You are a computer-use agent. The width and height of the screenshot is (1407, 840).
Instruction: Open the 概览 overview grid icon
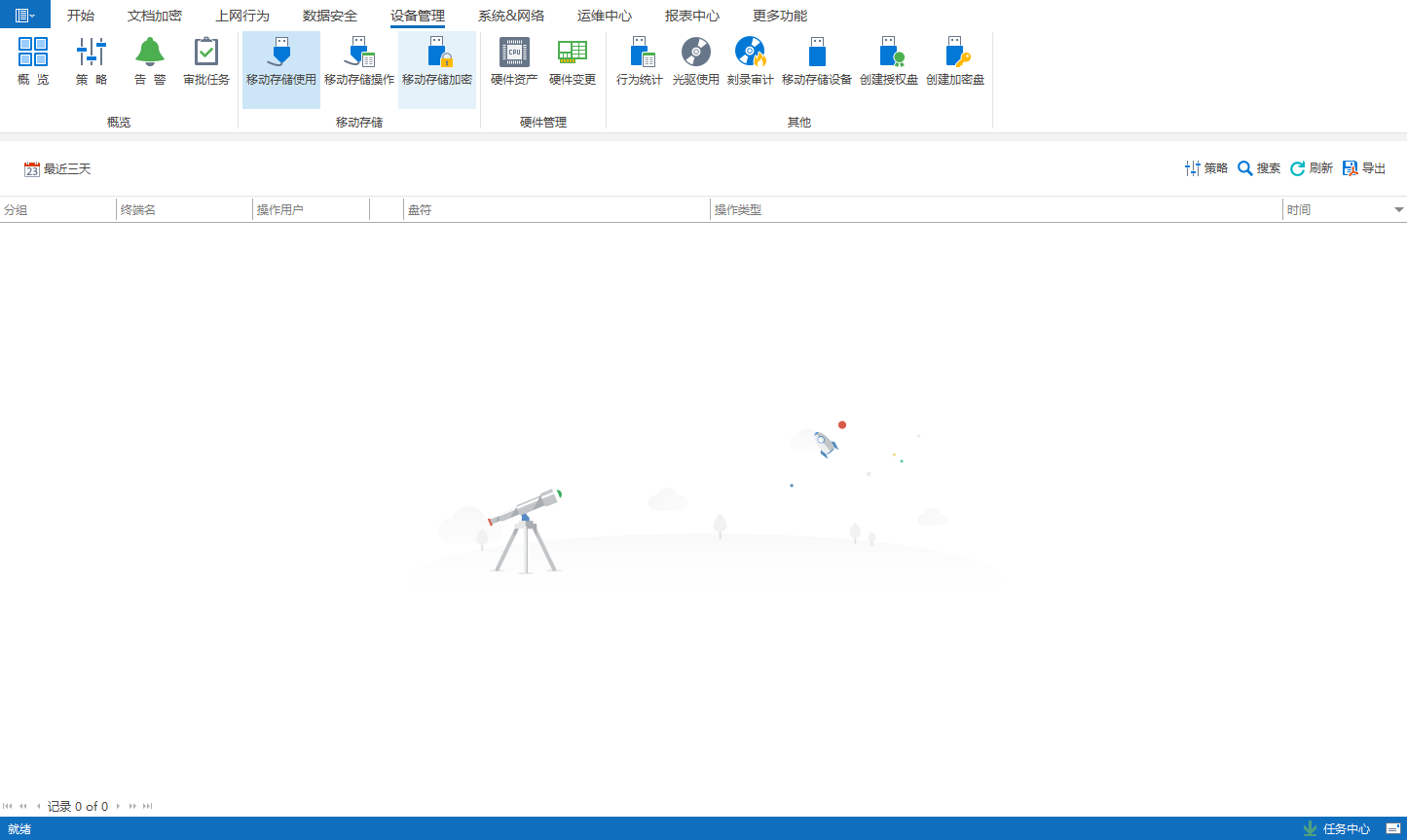click(33, 61)
